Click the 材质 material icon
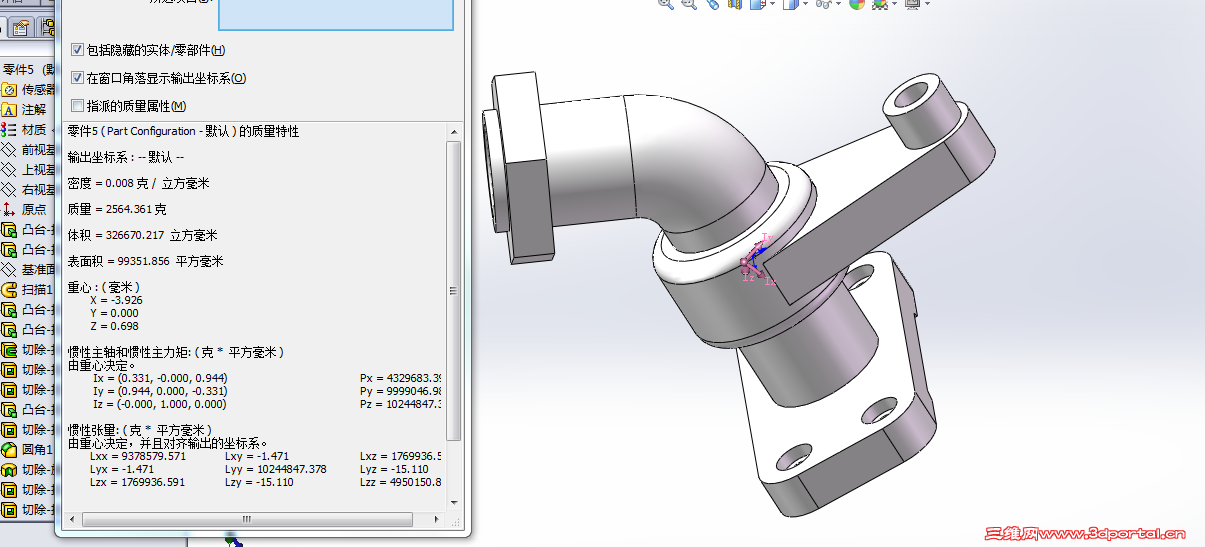 (x=9, y=130)
